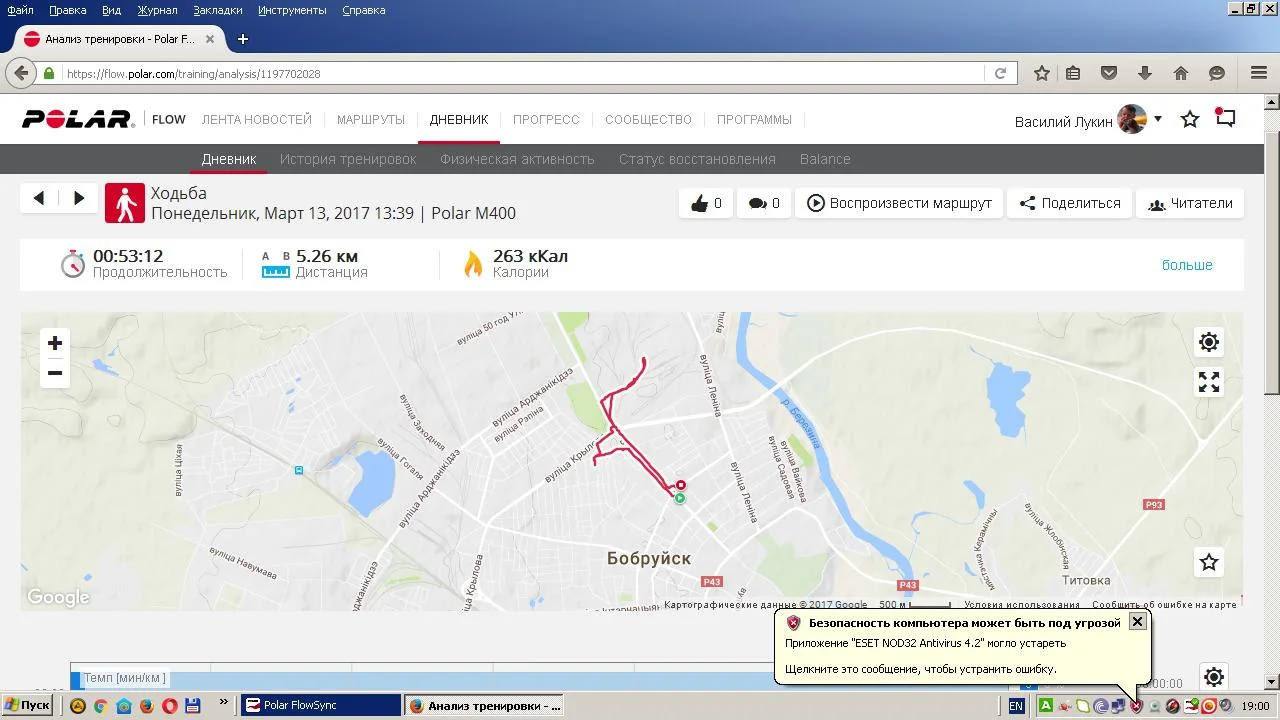Open a new browser tab
Viewport: 1280px width, 720px height.
pyautogui.click(x=242, y=39)
